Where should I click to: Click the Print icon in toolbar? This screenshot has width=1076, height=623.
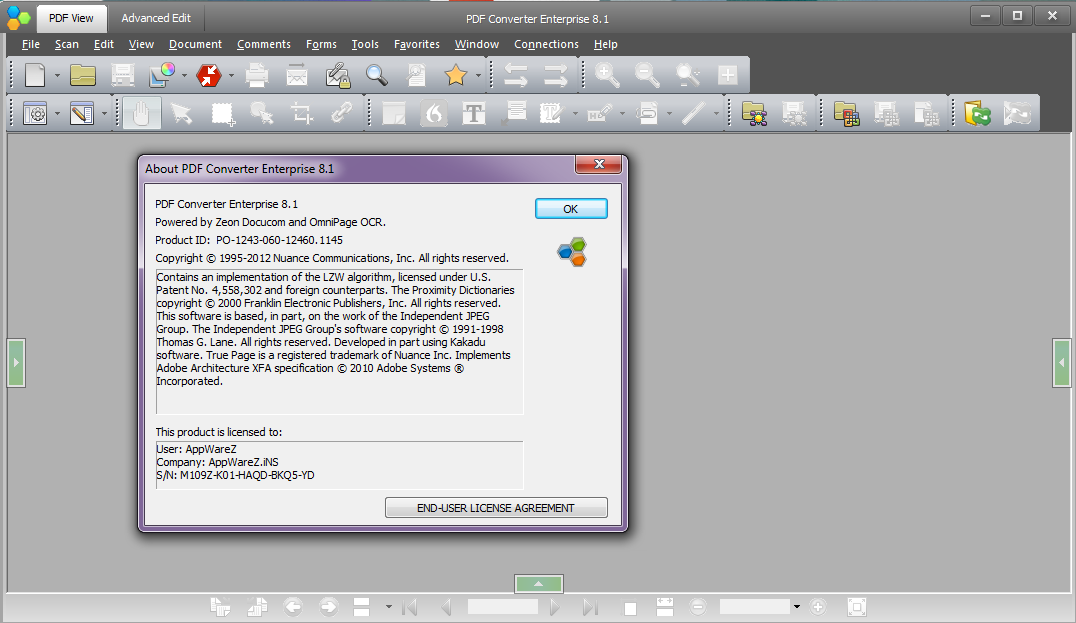tap(257, 75)
